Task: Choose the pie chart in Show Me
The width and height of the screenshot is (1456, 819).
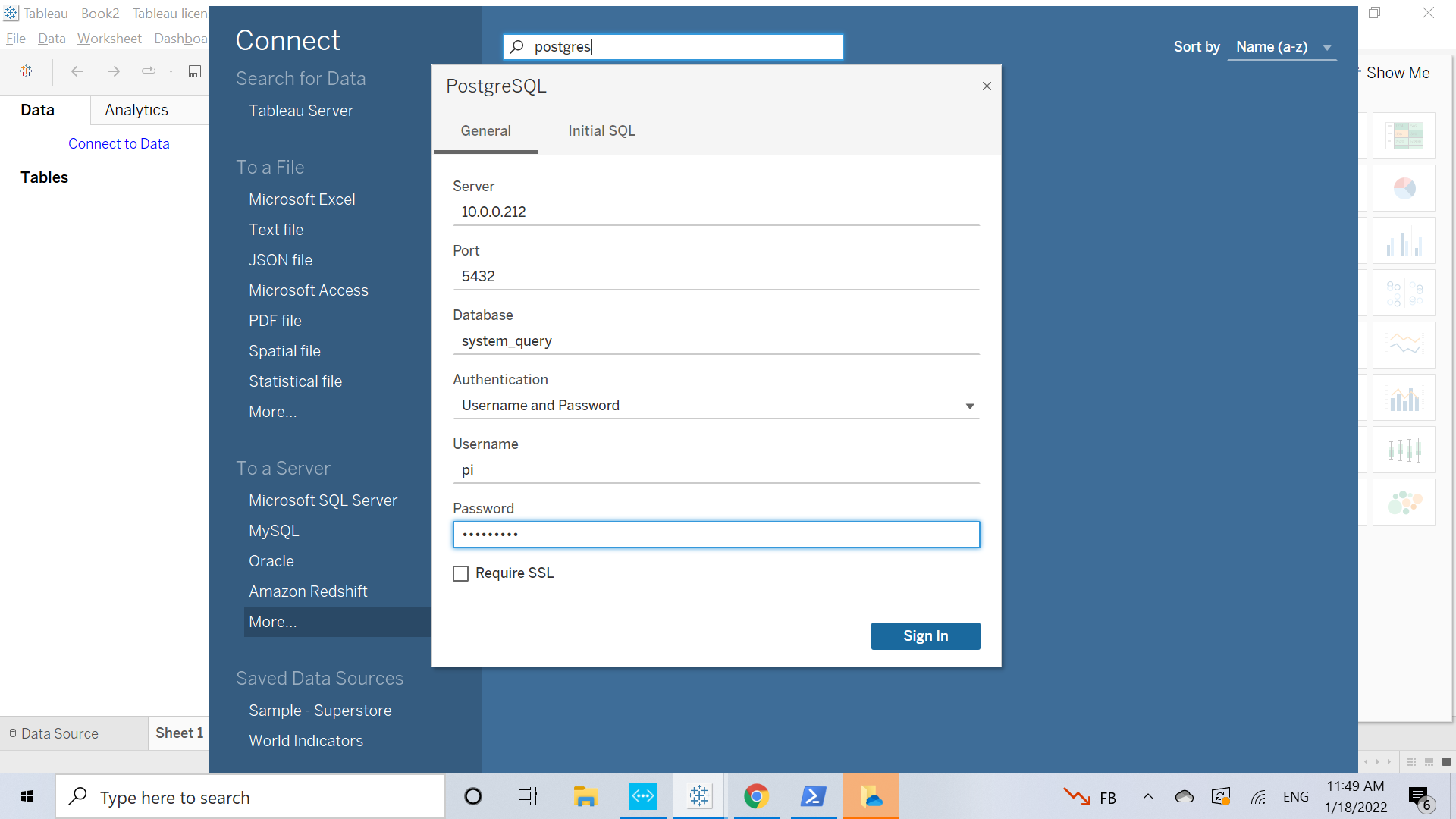Action: coord(1404,188)
